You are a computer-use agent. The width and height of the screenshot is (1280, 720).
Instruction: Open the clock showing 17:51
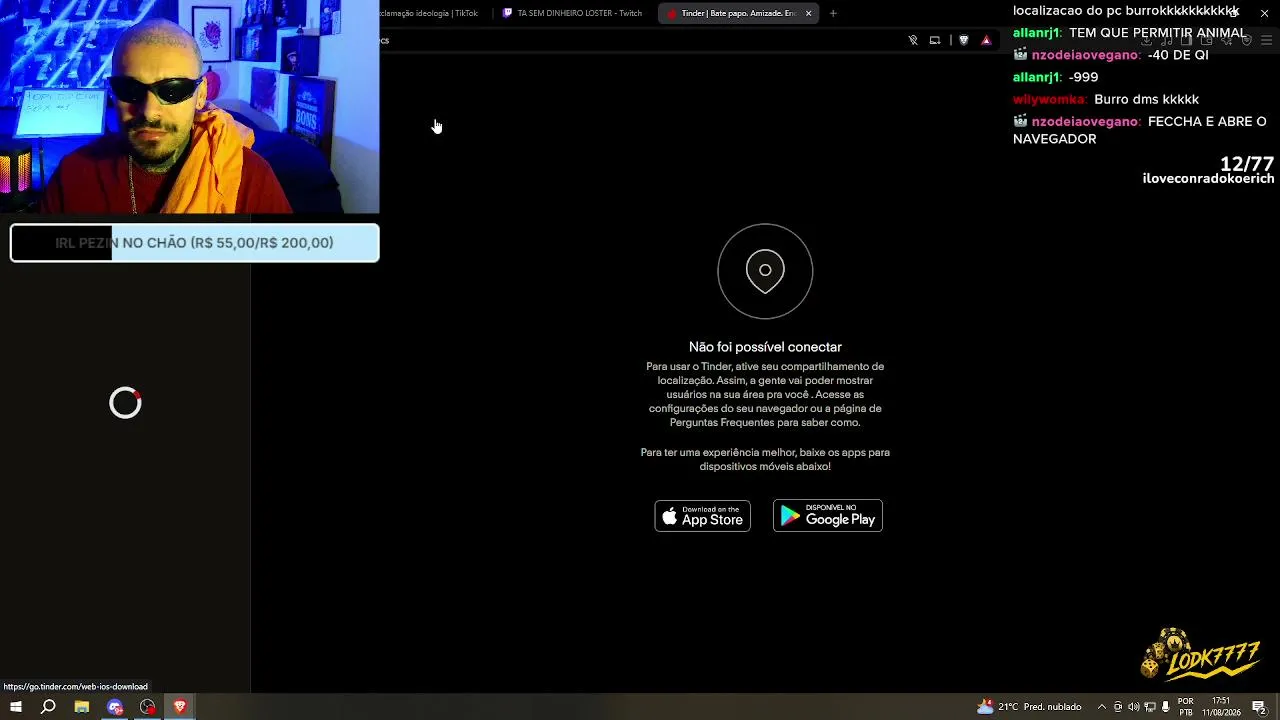[1221, 707]
